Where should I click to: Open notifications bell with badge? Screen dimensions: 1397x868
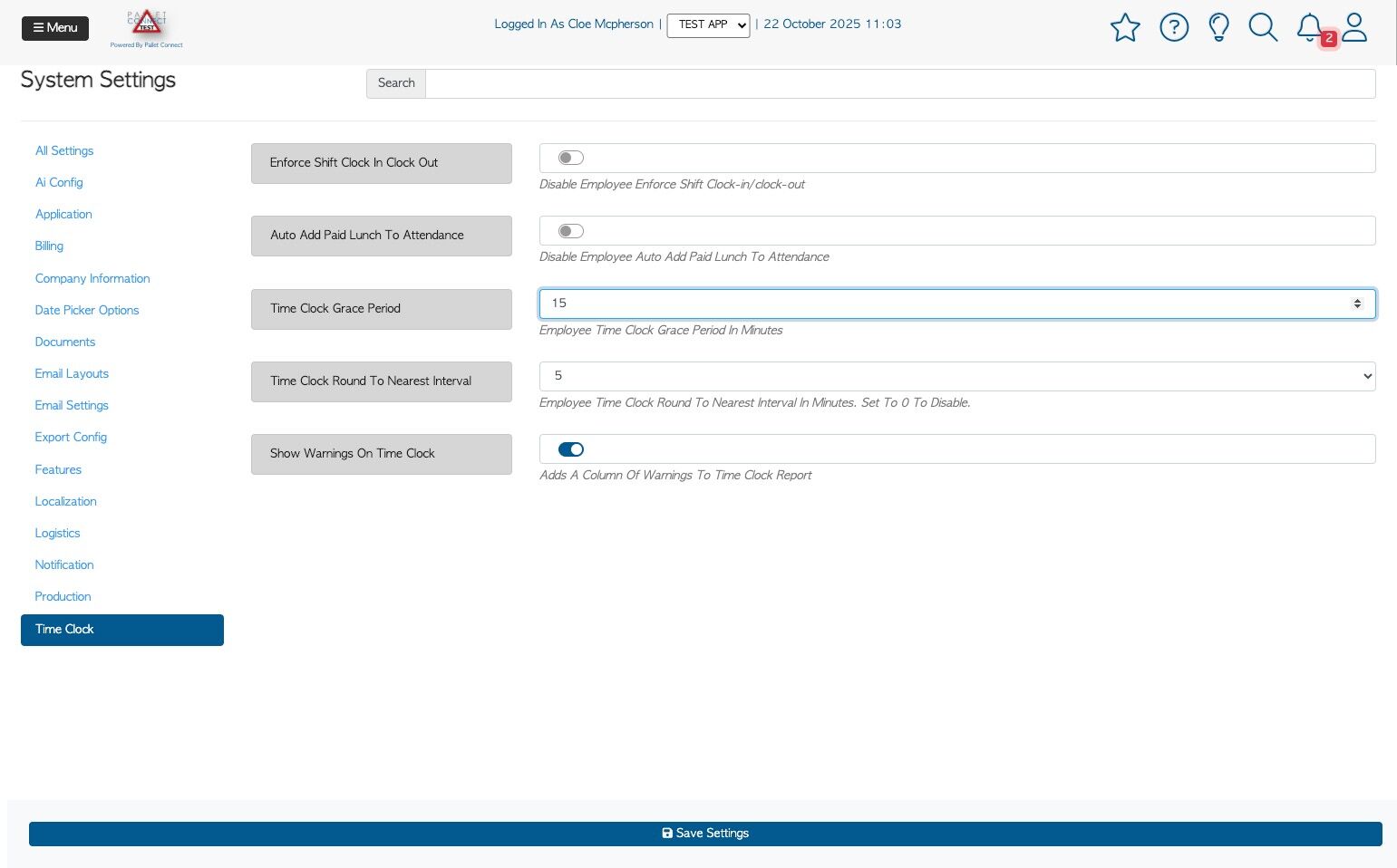click(1311, 28)
